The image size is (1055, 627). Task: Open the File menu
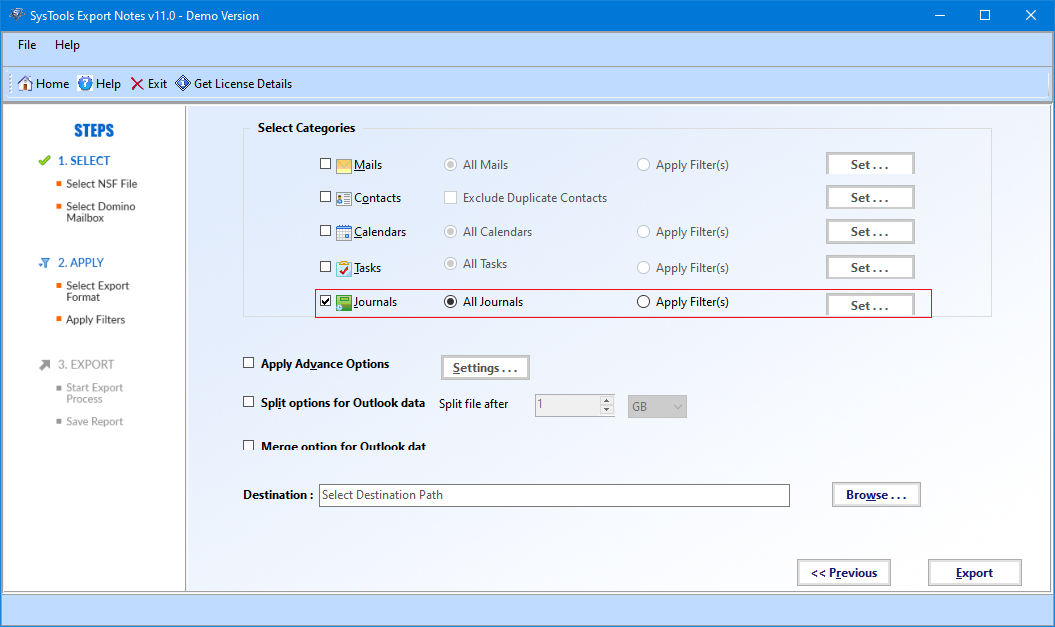coord(27,45)
